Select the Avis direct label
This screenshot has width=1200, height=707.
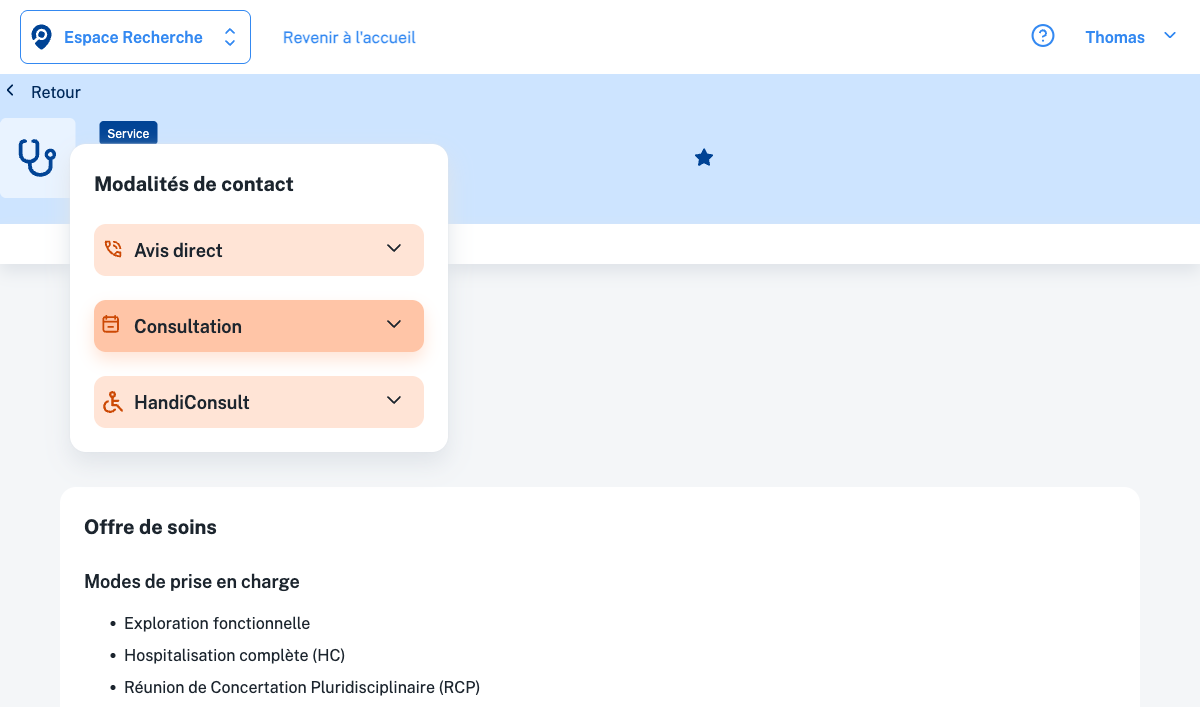[x=179, y=251]
